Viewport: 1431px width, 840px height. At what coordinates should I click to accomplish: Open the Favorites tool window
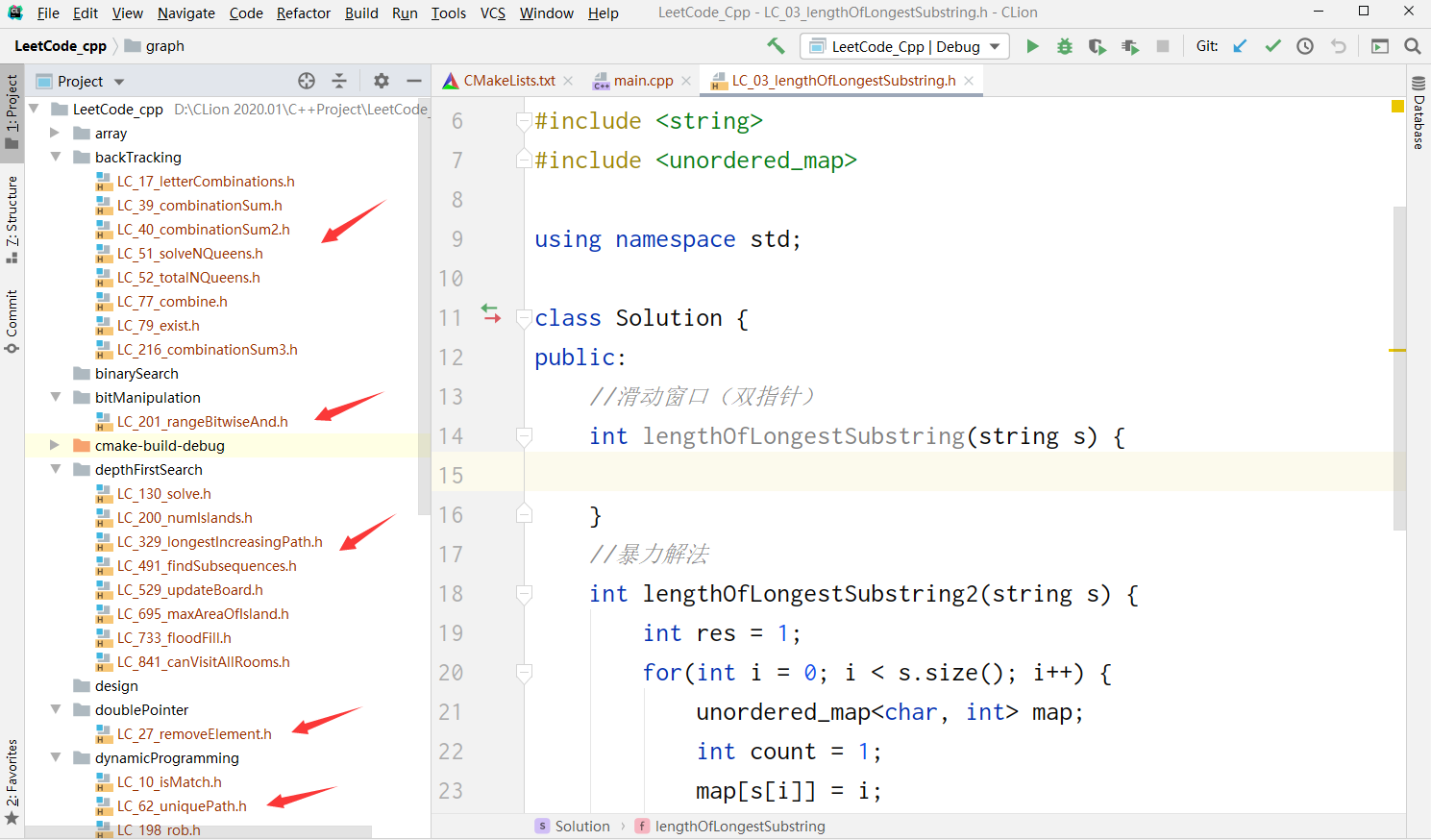pyautogui.click(x=12, y=782)
